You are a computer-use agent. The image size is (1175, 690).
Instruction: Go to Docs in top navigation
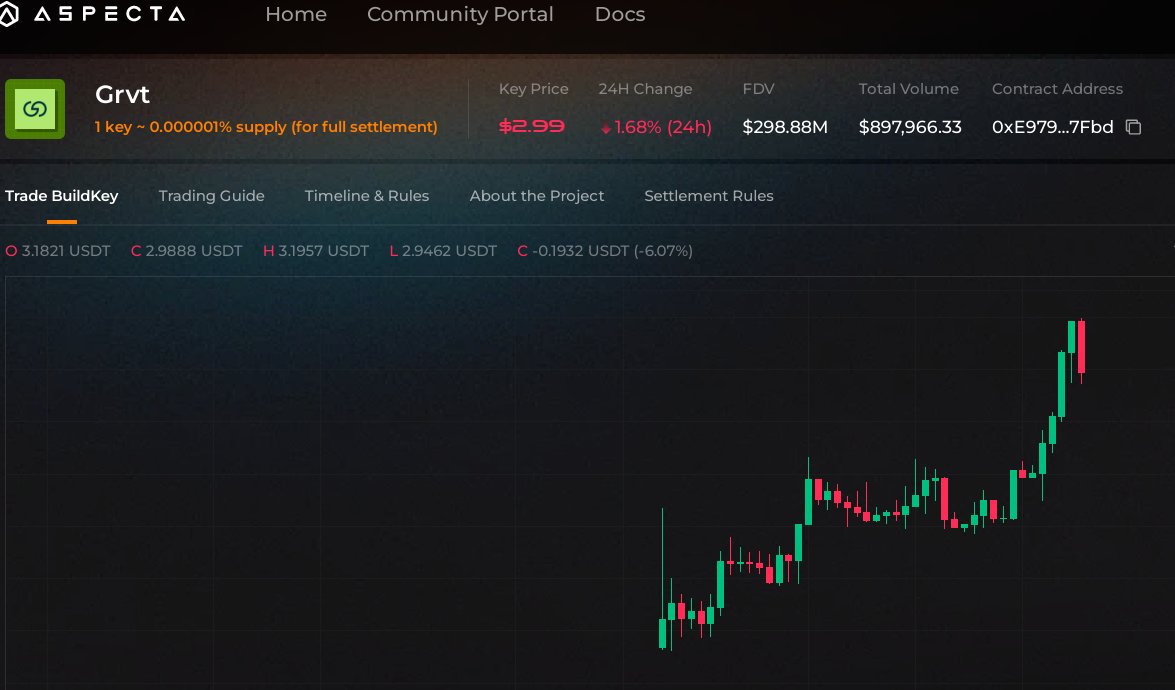click(620, 14)
